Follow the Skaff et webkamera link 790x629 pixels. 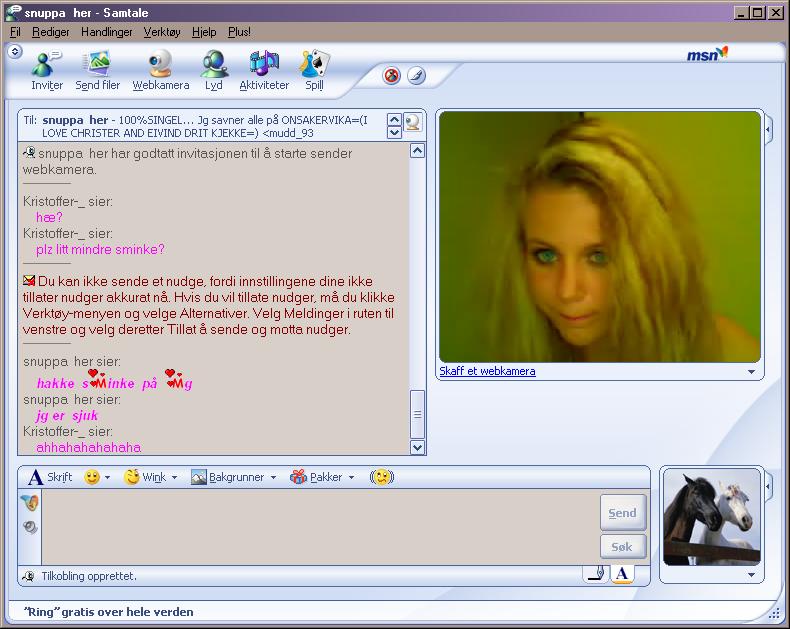[487, 371]
